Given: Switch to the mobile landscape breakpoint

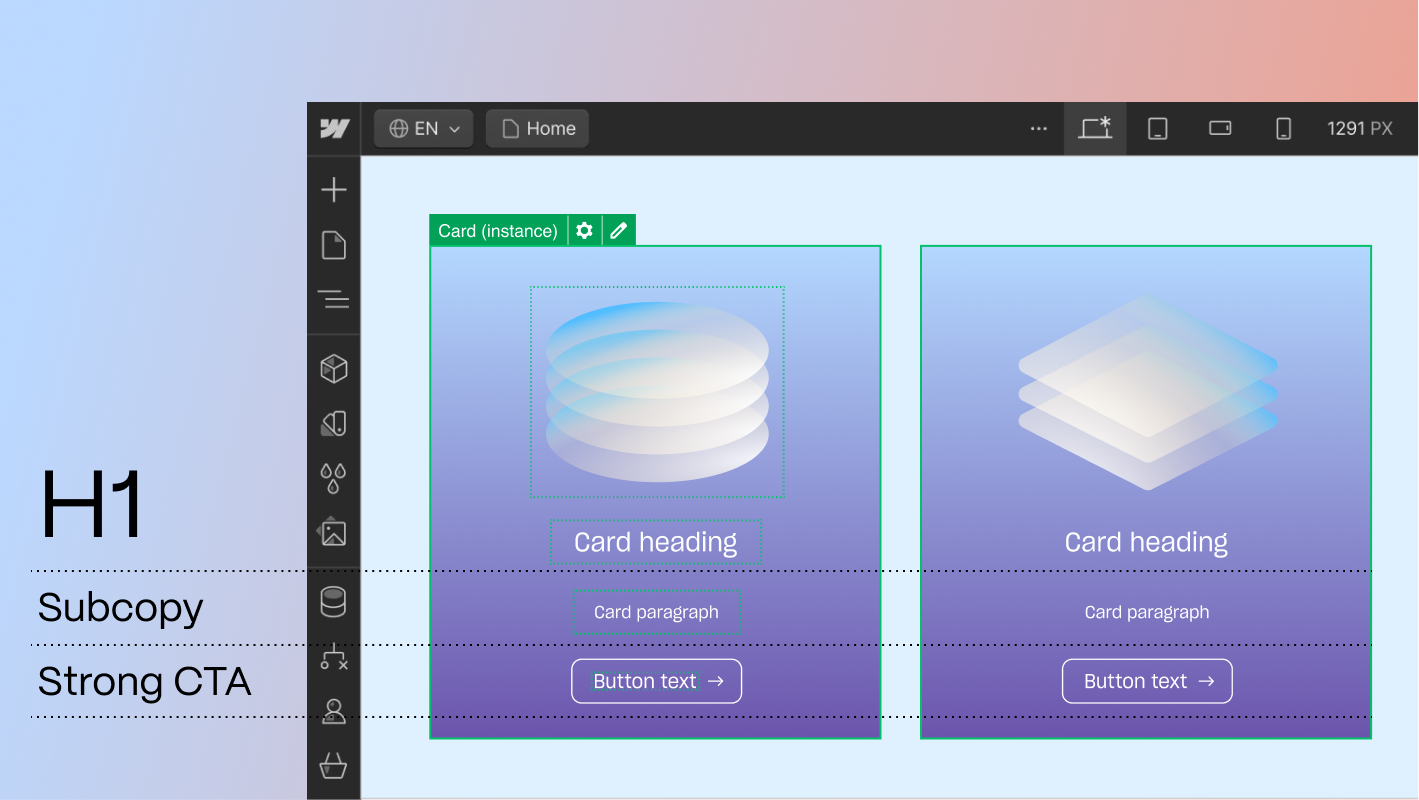Looking at the screenshot, I should 1219,128.
